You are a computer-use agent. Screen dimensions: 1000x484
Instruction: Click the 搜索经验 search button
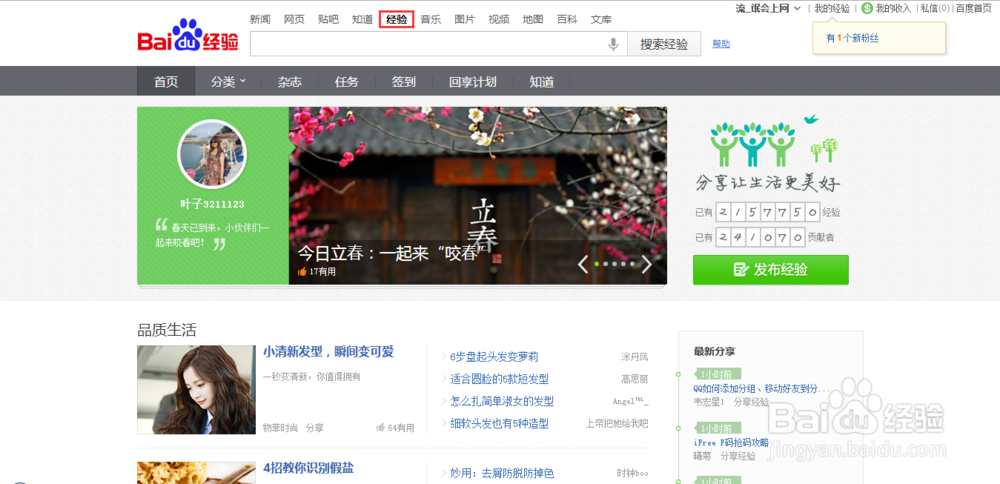[x=664, y=44]
